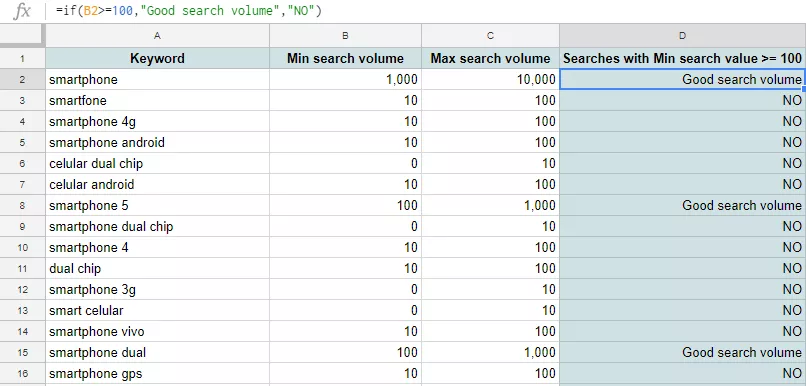The image size is (806, 386).
Task: Click min volume 10 for smartphone android
Action: click(x=345, y=142)
